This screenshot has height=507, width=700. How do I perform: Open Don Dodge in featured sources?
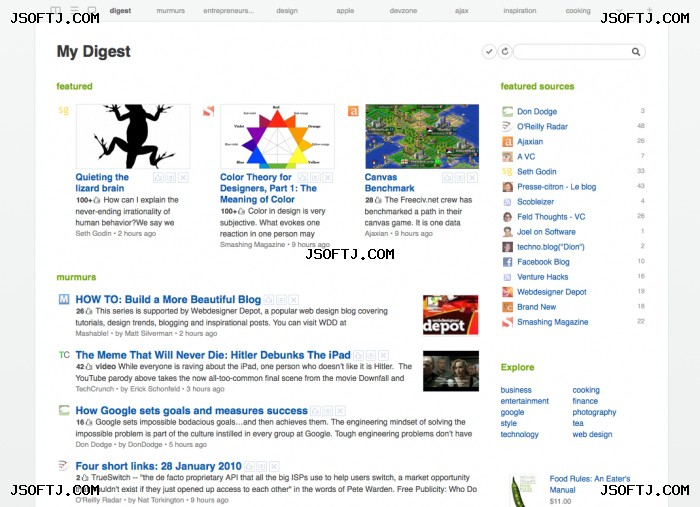(x=537, y=112)
